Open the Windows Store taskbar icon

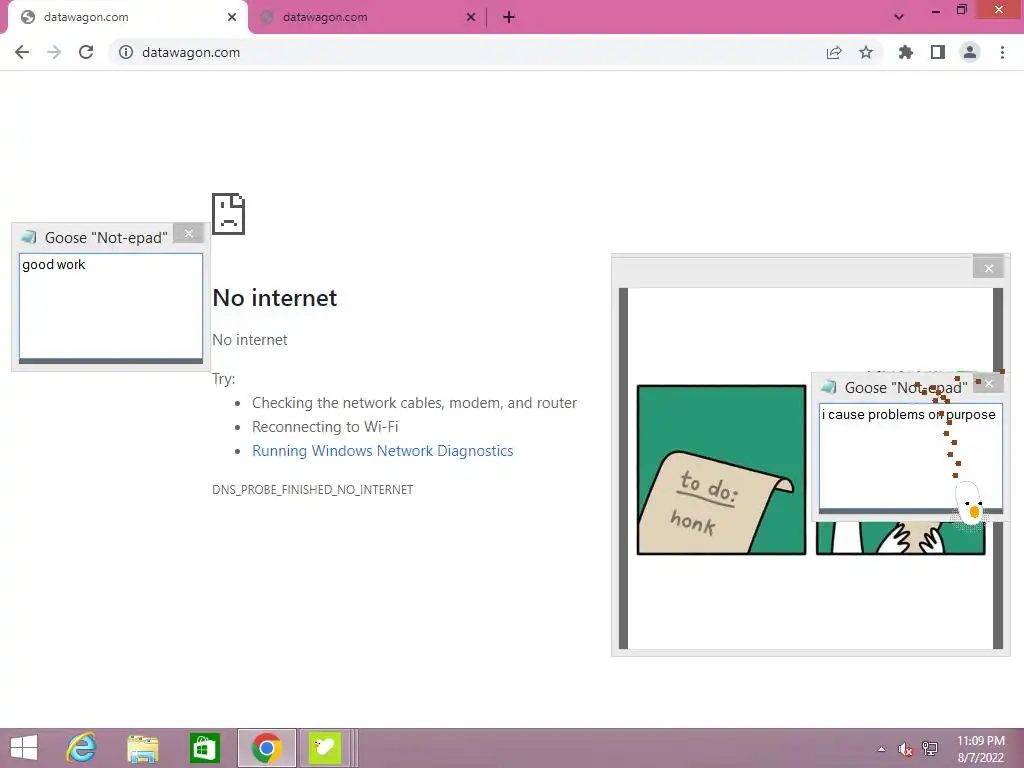coord(204,748)
